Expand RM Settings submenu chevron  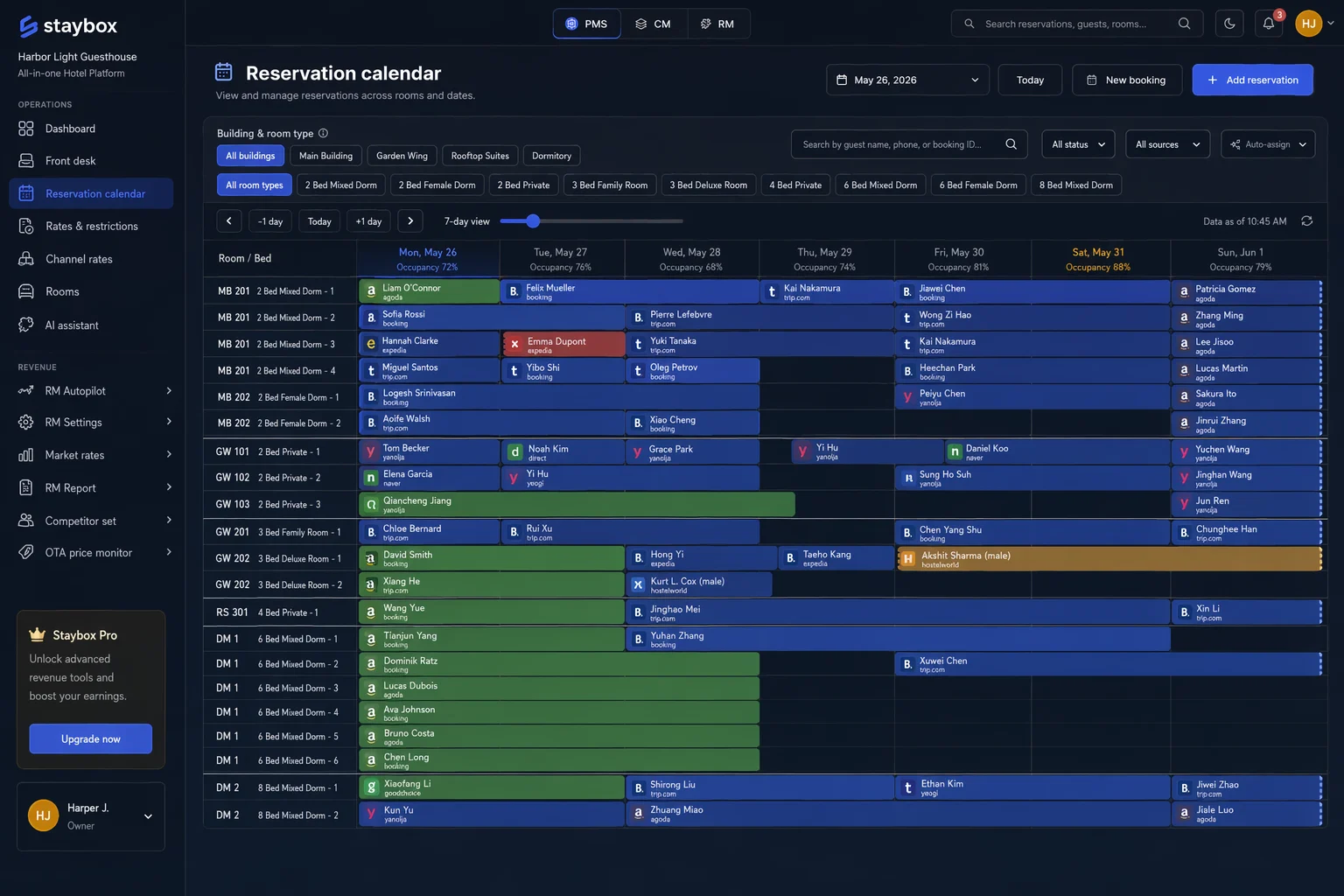[169, 422]
